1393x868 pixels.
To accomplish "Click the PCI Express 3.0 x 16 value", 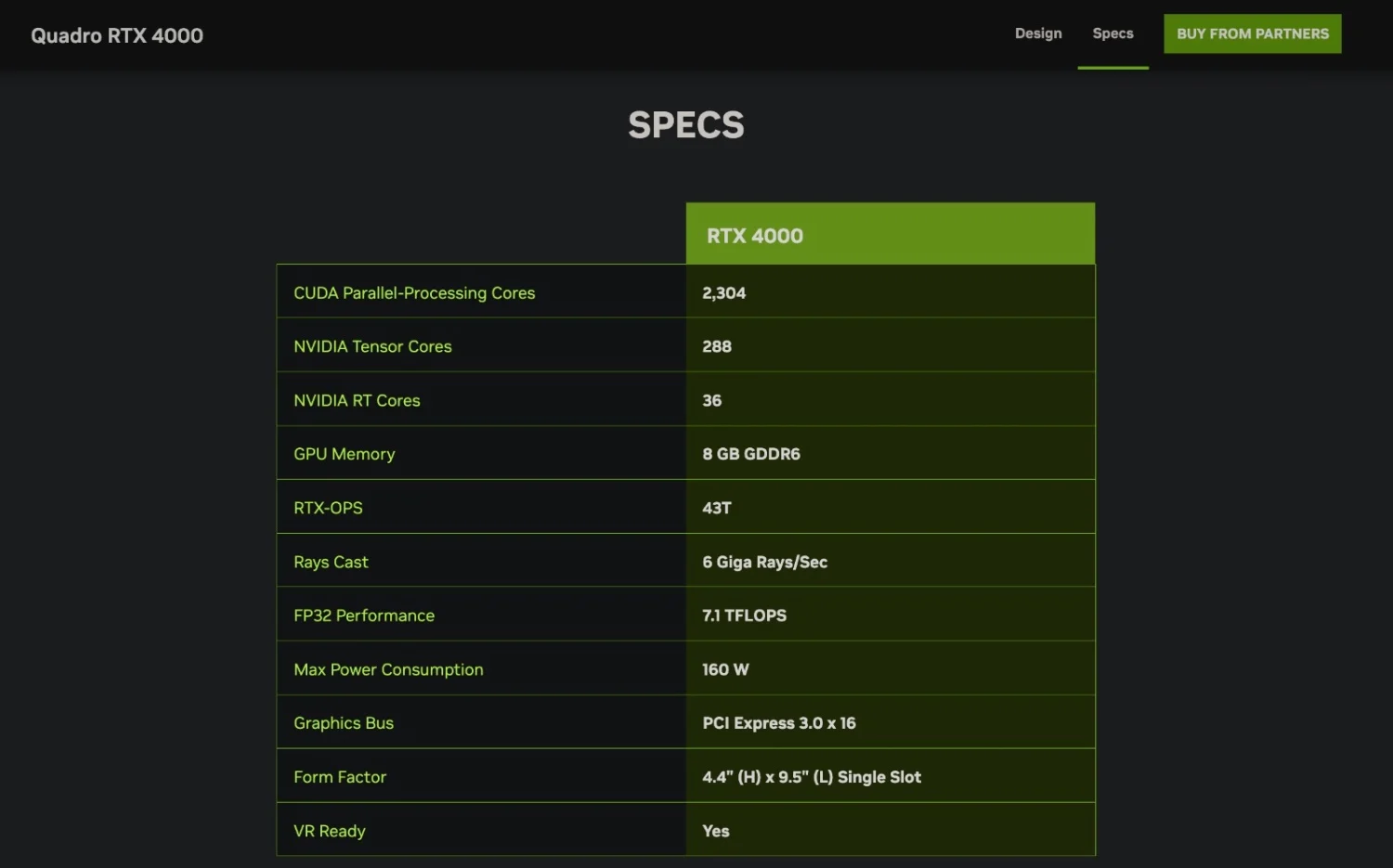I will 778,723.
